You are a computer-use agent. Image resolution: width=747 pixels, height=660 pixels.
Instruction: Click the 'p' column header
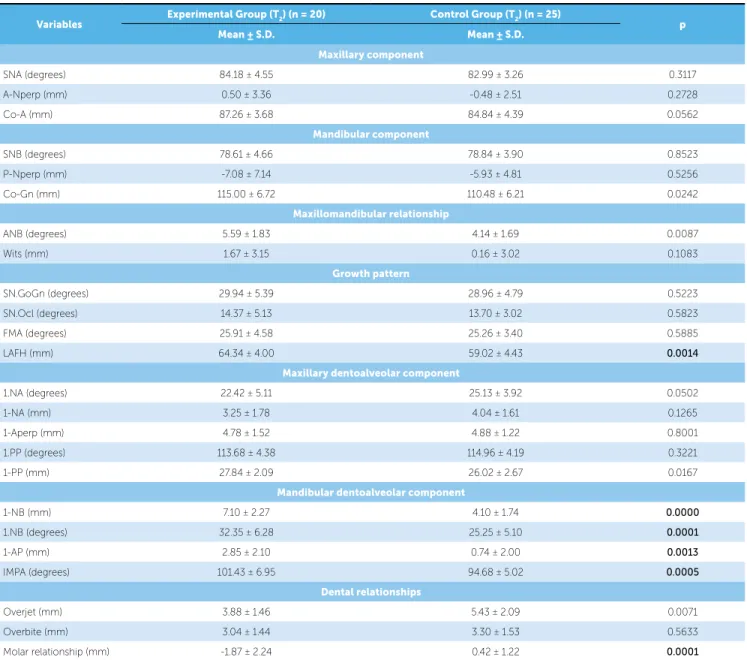[x=682, y=25]
